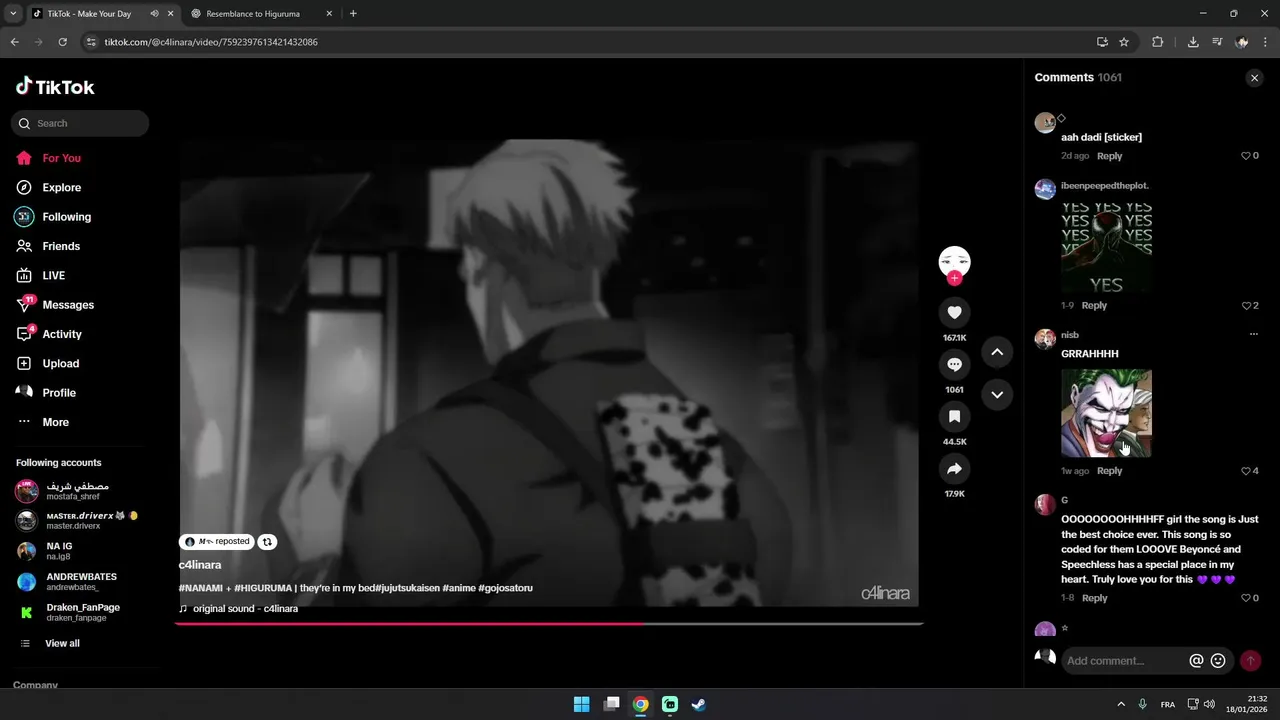The height and width of the screenshot is (720, 1280).
Task: Mute the TikTok browser tab audio
Action: tap(154, 14)
